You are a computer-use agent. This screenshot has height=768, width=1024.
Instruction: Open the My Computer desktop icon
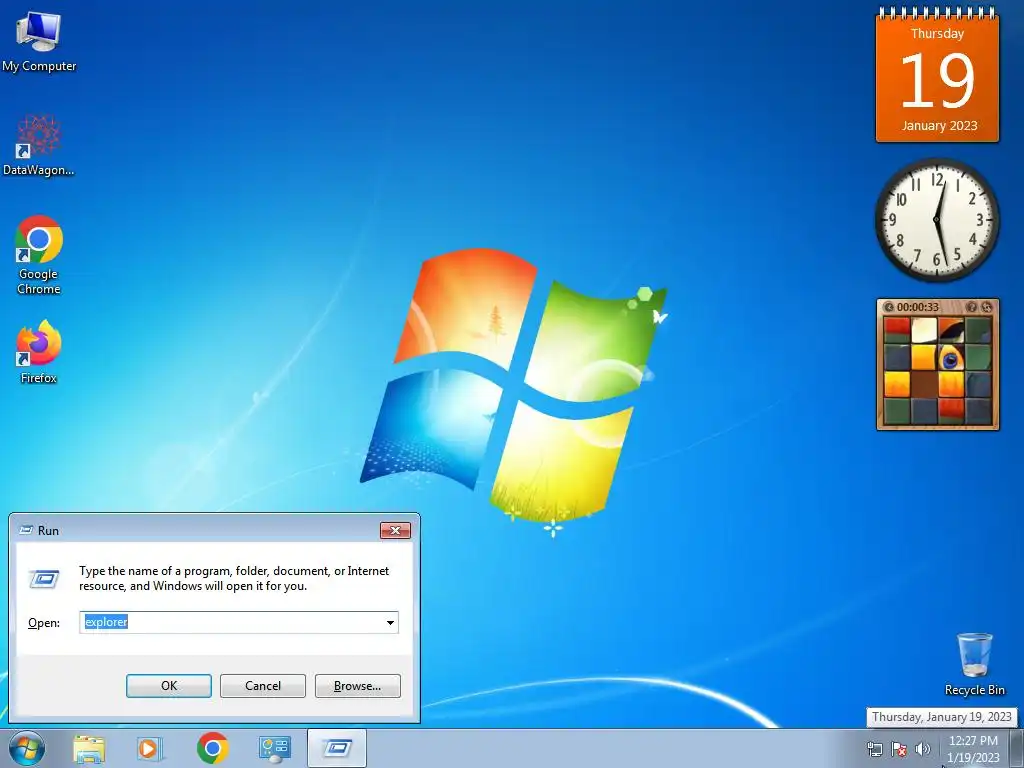click(x=39, y=40)
